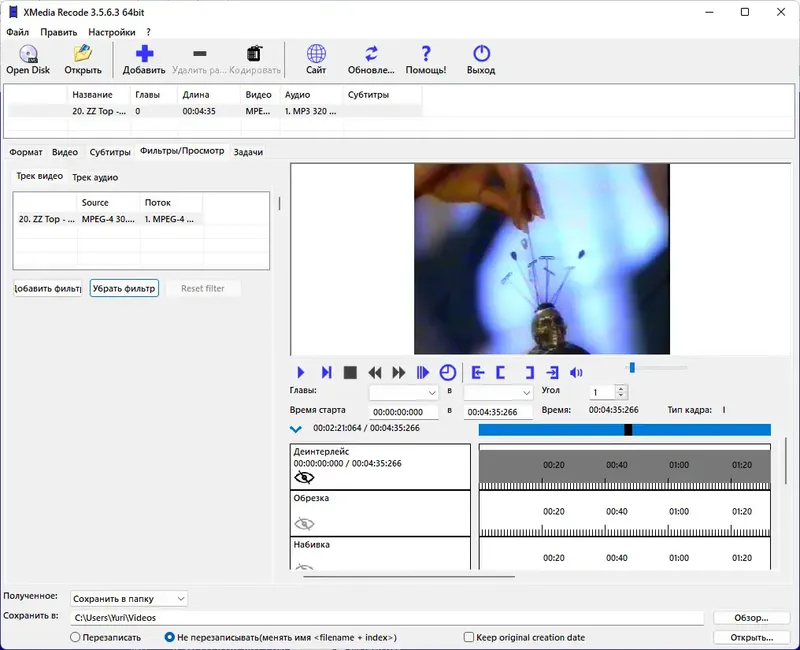Open the Сохранить в папку dropdown
The height and width of the screenshot is (650, 800).
(x=129, y=599)
